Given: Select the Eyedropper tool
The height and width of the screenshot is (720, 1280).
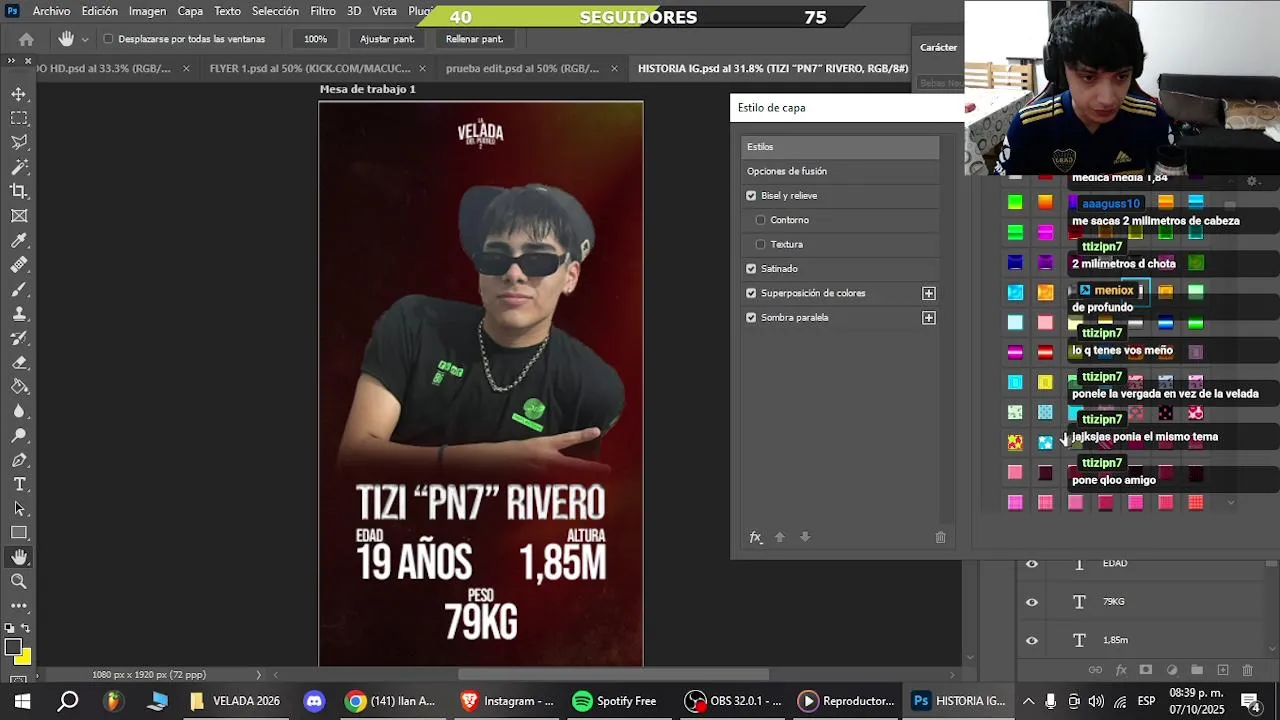Looking at the screenshot, I should tap(19, 240).
